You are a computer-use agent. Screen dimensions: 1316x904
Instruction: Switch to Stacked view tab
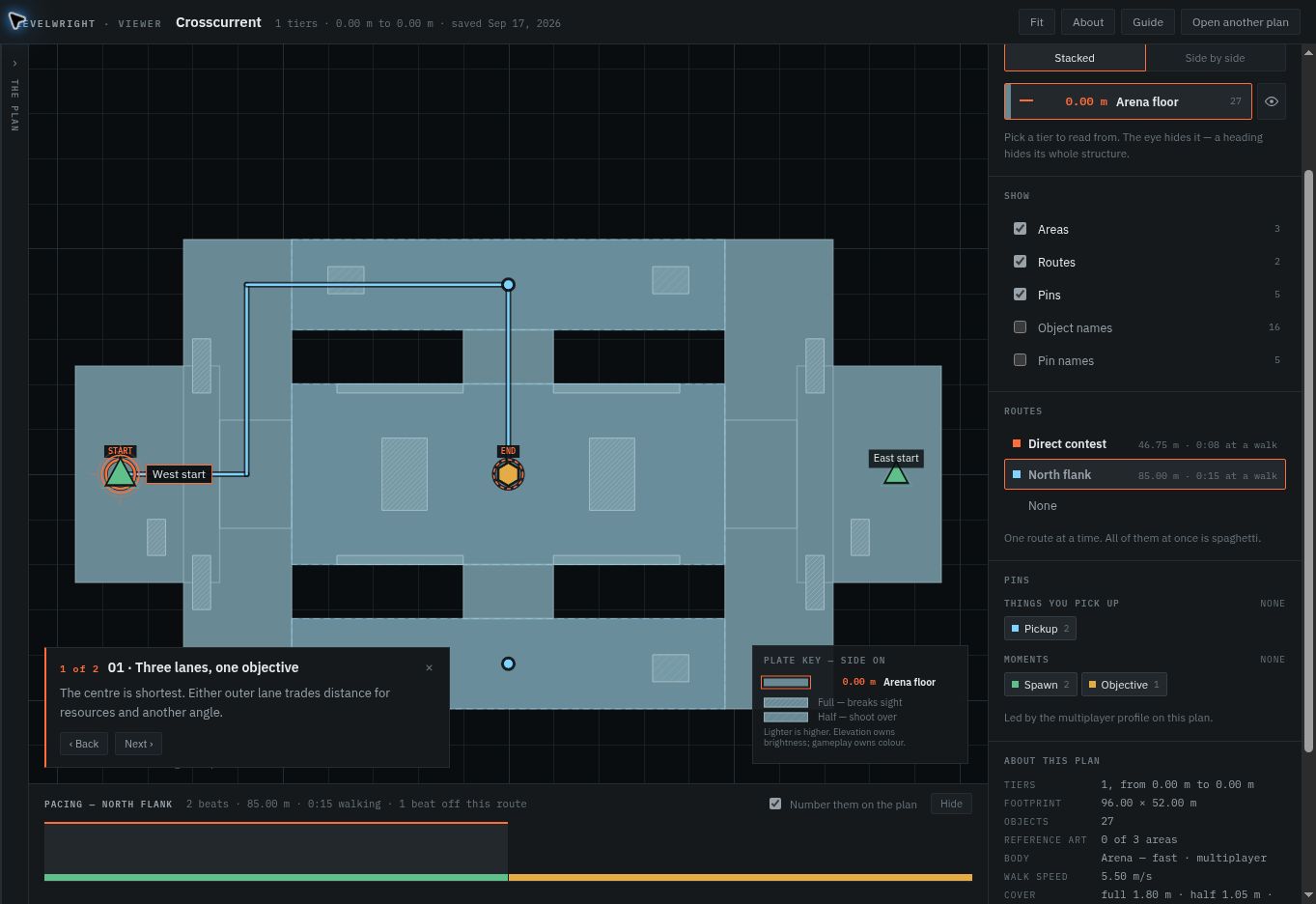(x=1075, y=58)
